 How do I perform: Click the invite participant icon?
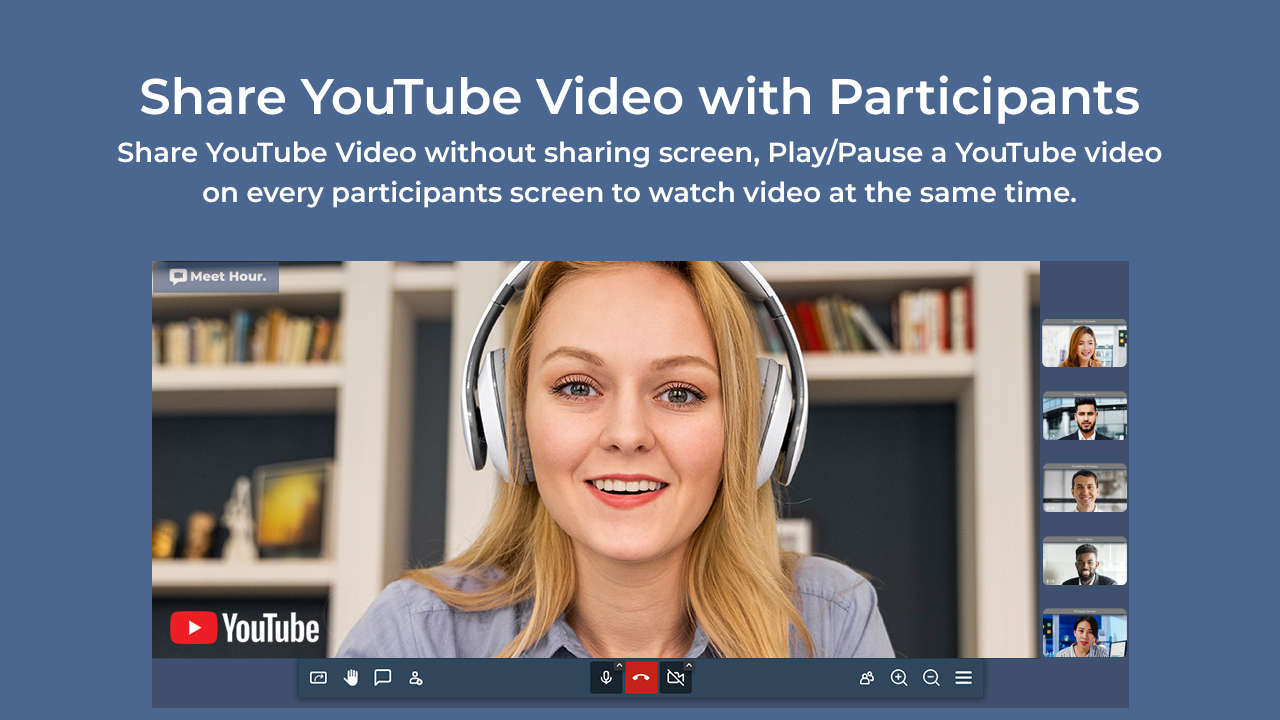tap(416, 678)
